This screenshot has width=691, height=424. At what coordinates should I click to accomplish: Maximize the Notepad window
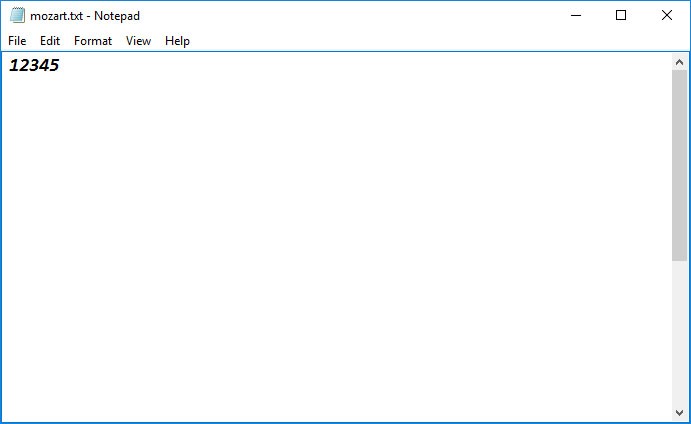[621, 15]
